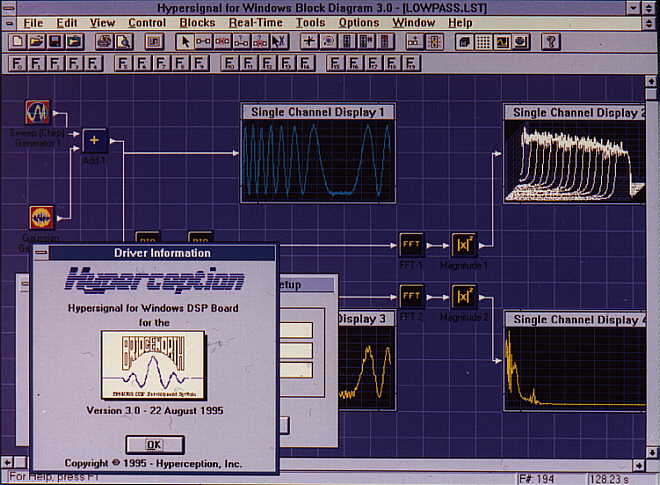This screenshot has width=660, height=485.
Task: Click the vertical scrollbar down arrow
Action: coord(651,453)
